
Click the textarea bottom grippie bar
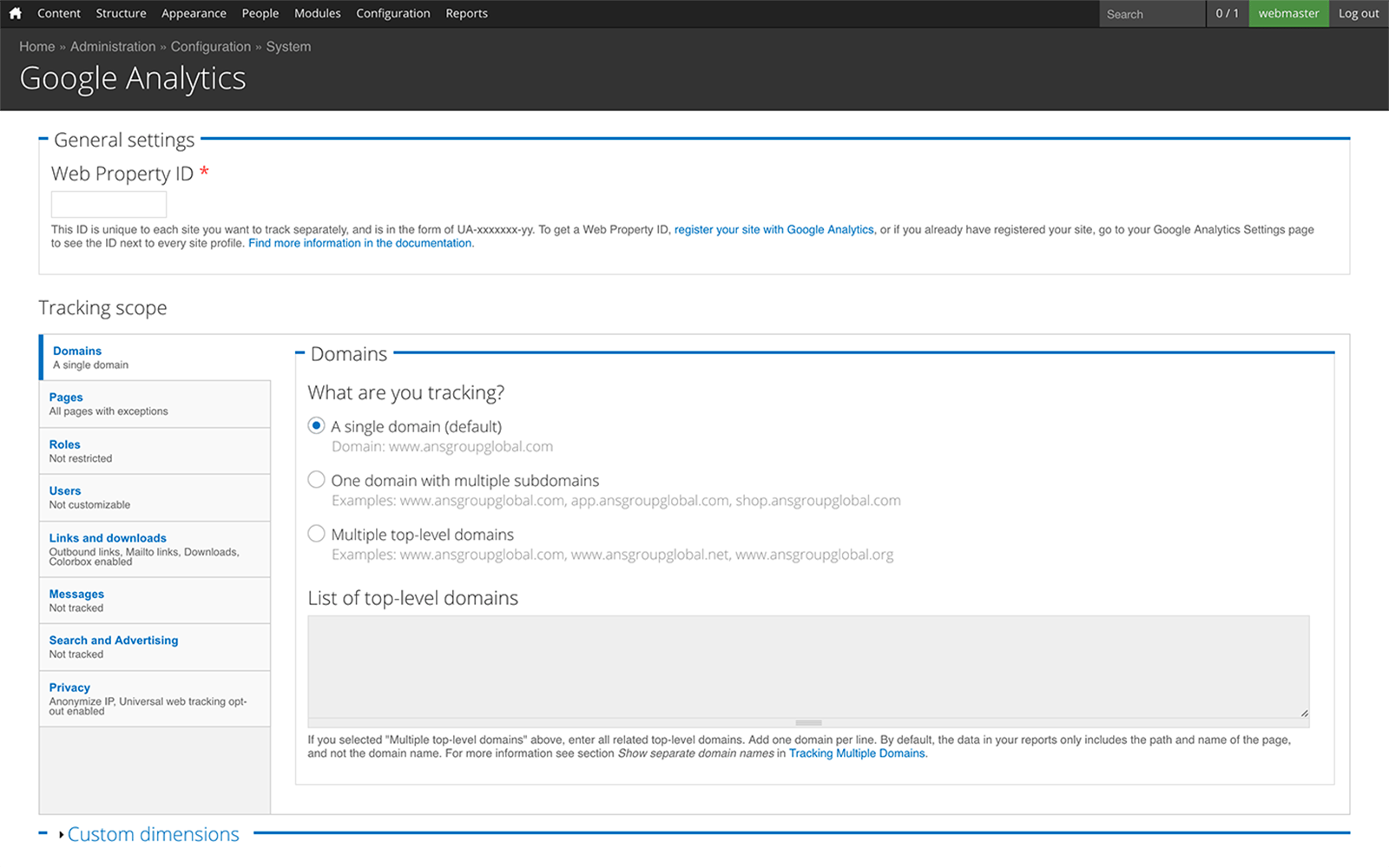(x=808, y=723)
